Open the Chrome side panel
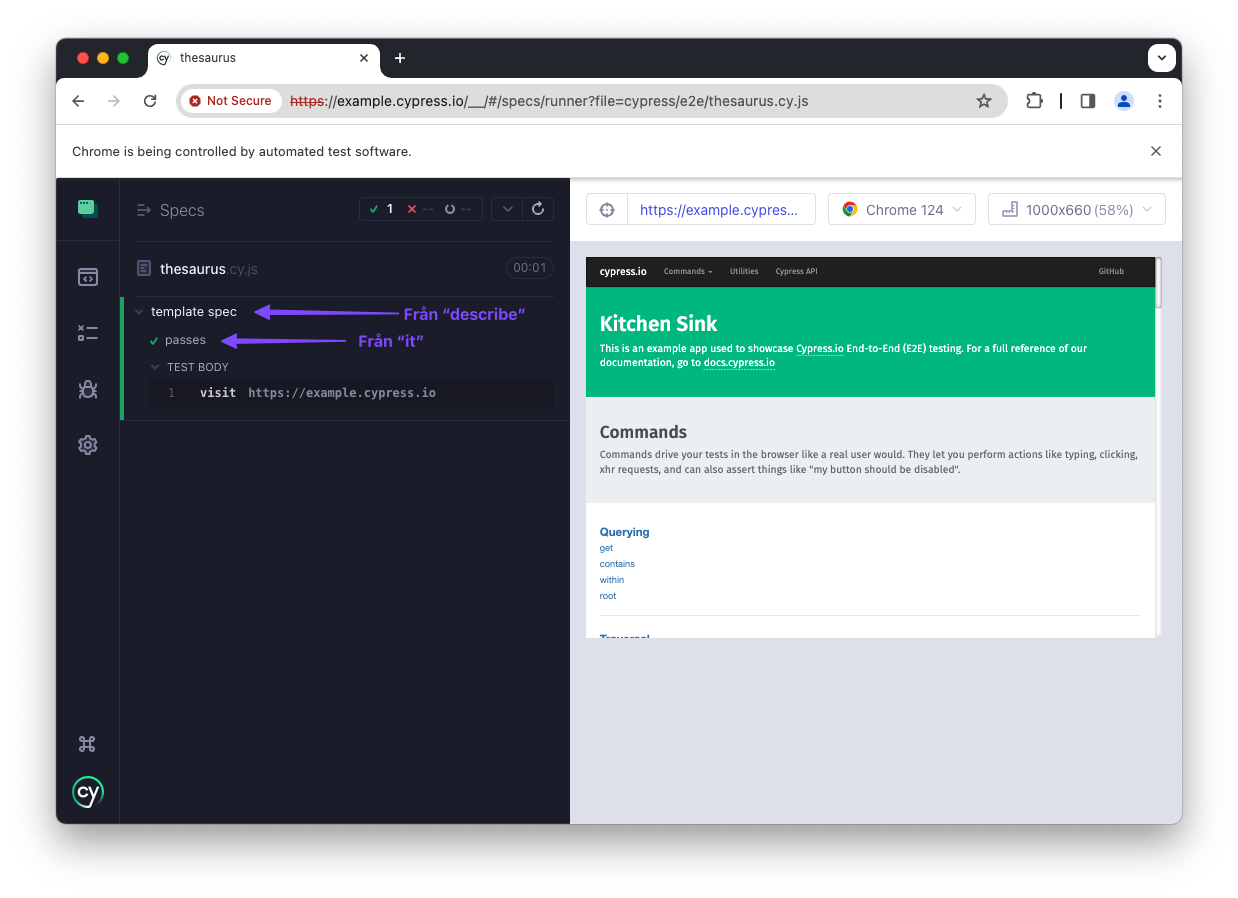1238x898 pixels. (1088, 101)
